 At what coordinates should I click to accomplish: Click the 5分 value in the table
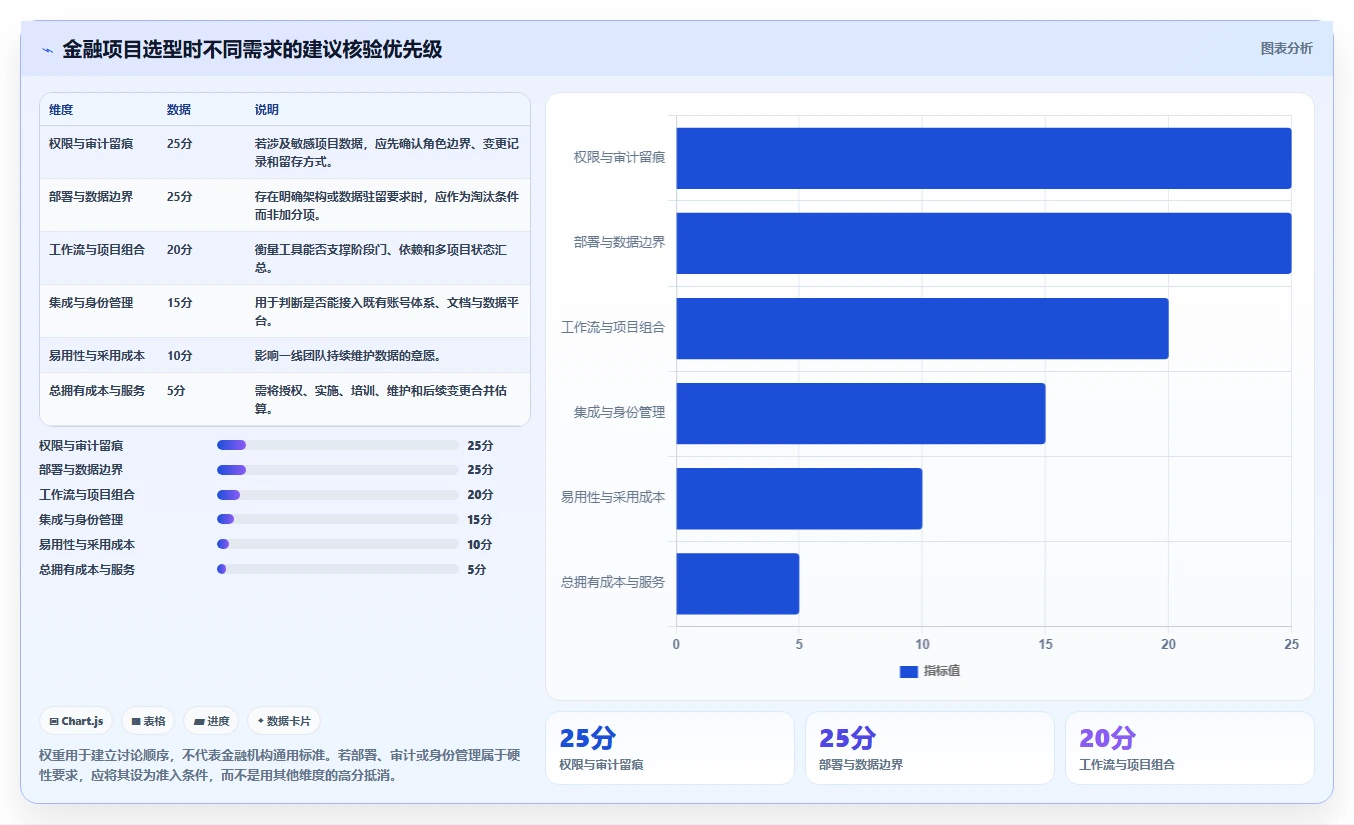point(176,391)
